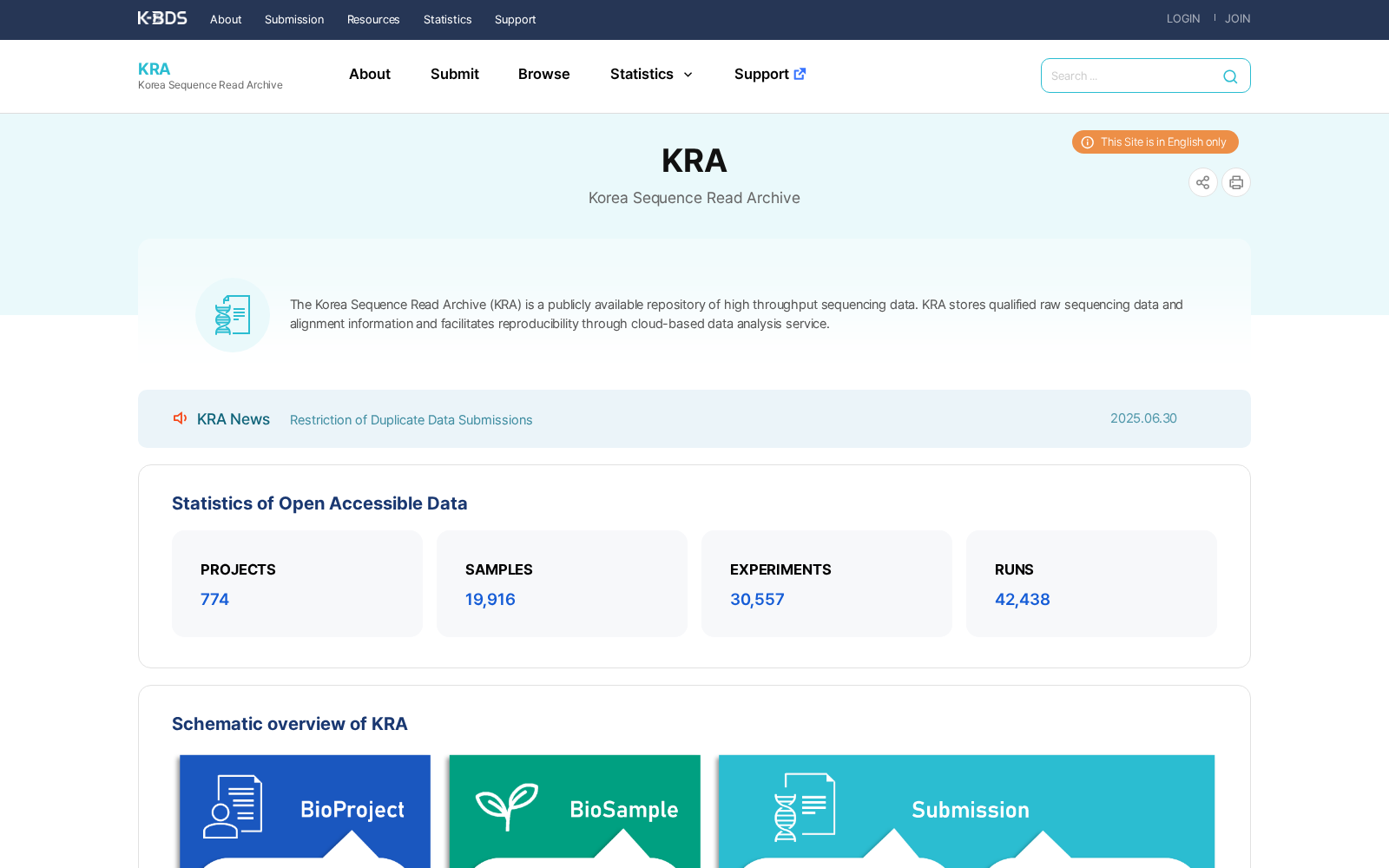
Task: Click the 'Statistics of Open Accessible Data' heading
Action: [319, 503]
